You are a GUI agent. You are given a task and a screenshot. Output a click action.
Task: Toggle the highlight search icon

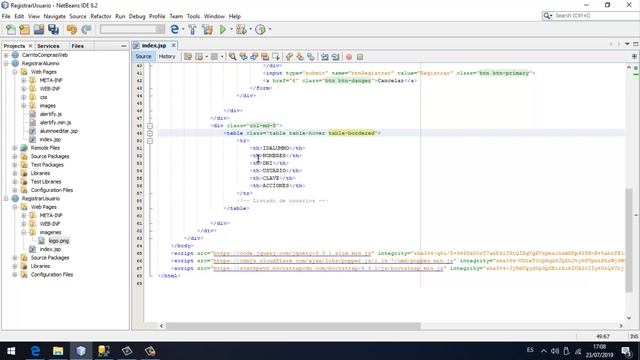[265, 57]
